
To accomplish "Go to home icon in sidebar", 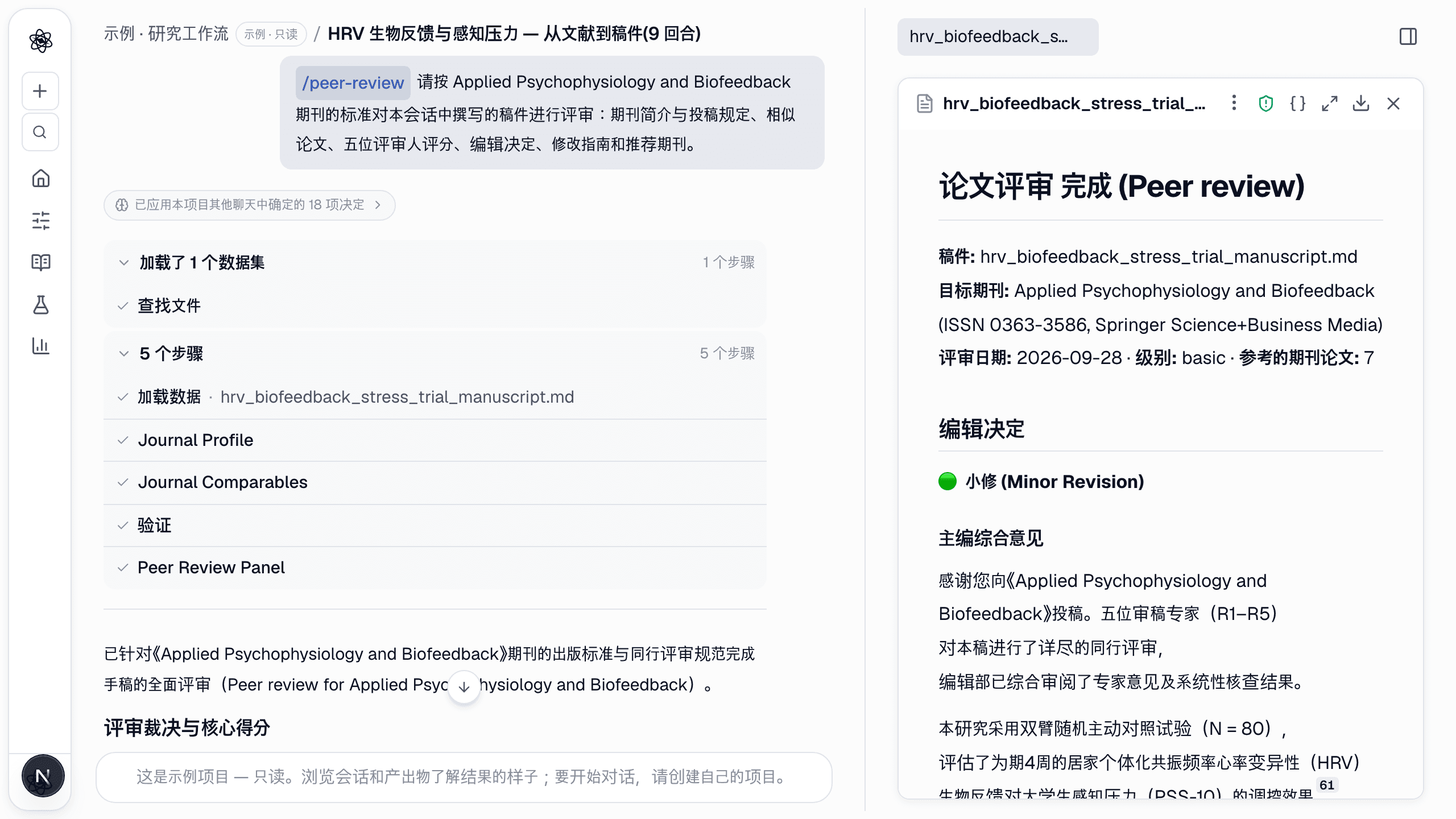I will (x=40, y=179).
